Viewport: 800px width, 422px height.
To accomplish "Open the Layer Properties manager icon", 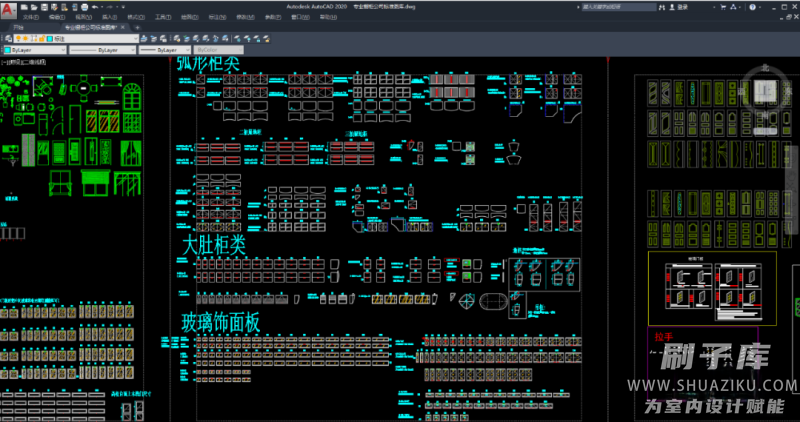I will pyautogui.click(x=6, y=37).
